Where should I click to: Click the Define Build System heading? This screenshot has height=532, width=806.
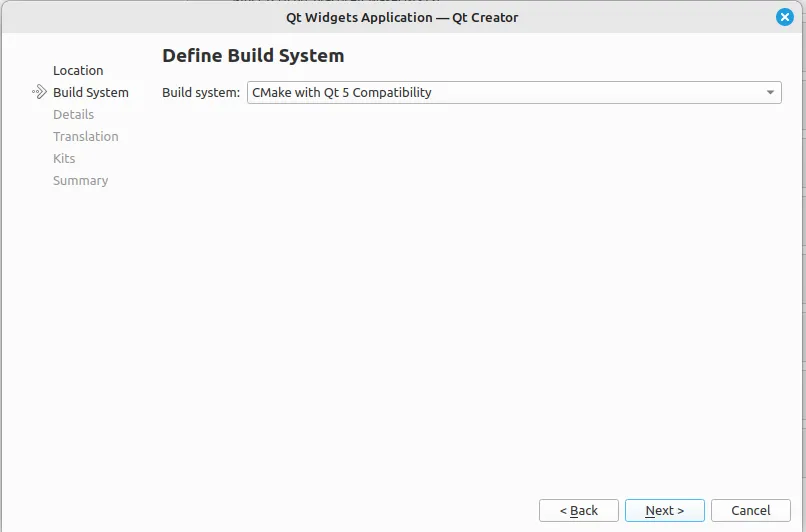pos(253,56)
